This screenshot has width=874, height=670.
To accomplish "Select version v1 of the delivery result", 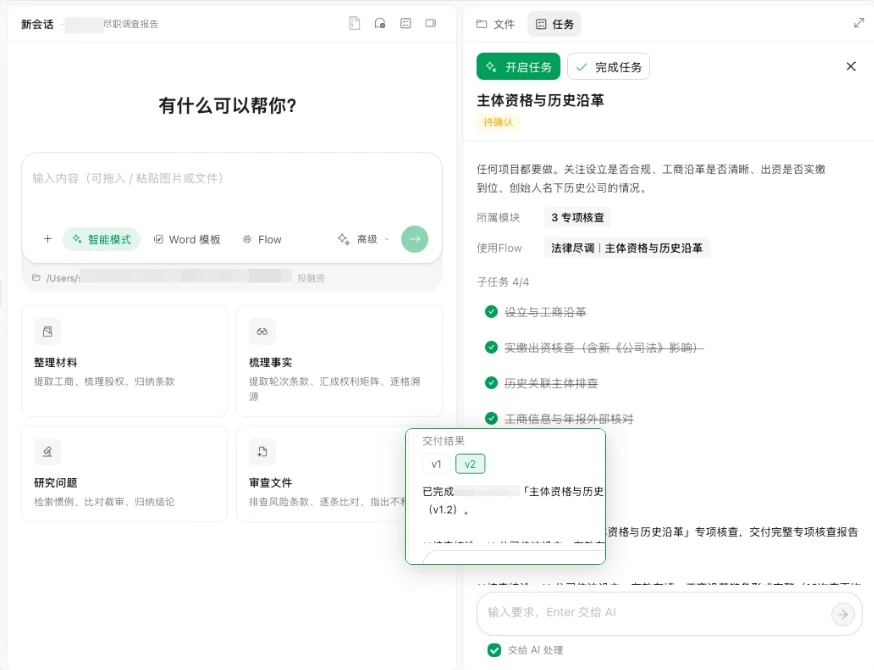I will (x=436, y=464).
